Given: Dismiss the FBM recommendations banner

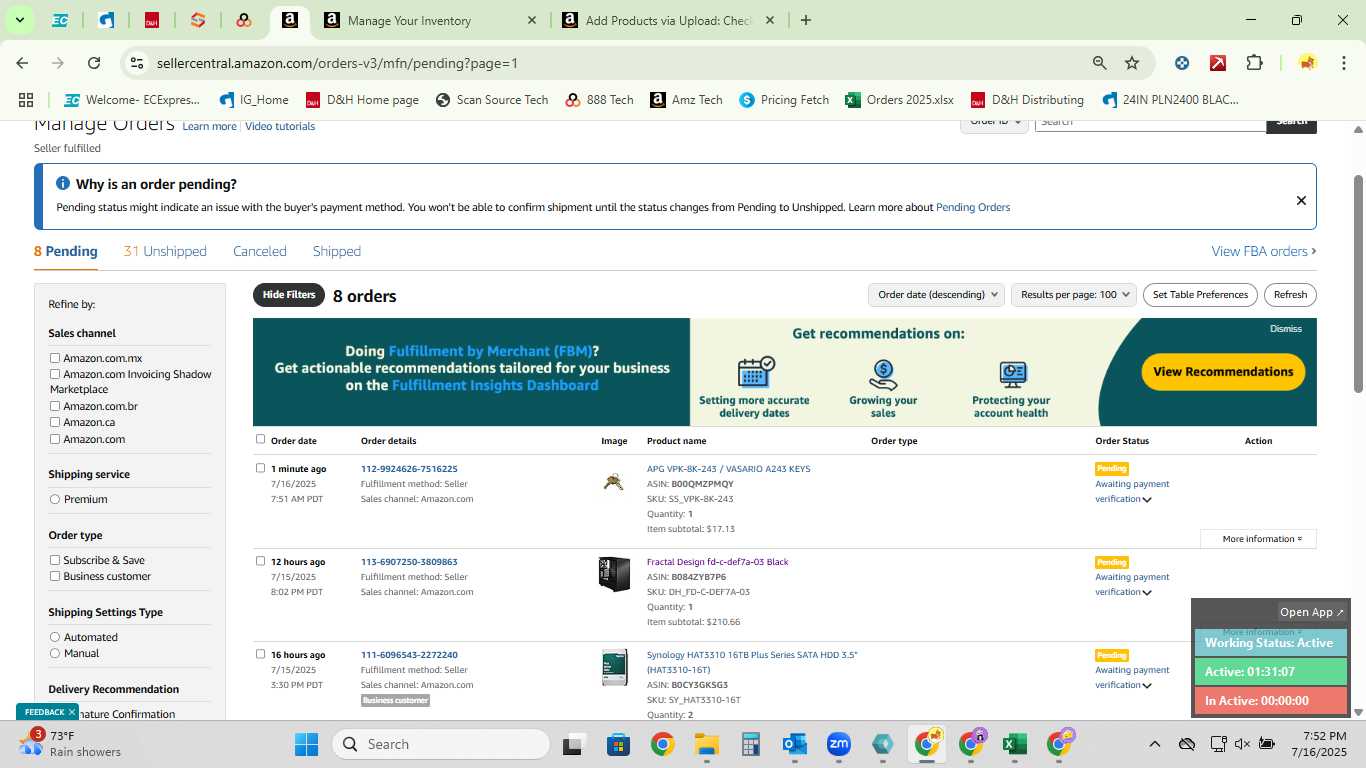Looking at the screenshot, I should 1286,328.
